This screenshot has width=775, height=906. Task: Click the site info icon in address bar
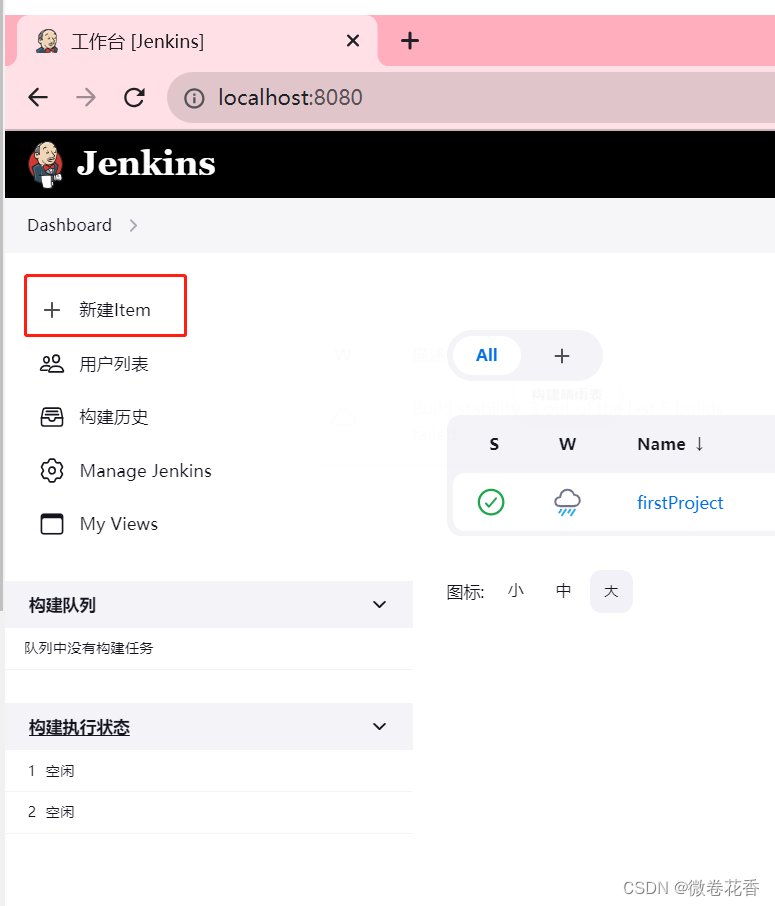(x=194, y=98)
